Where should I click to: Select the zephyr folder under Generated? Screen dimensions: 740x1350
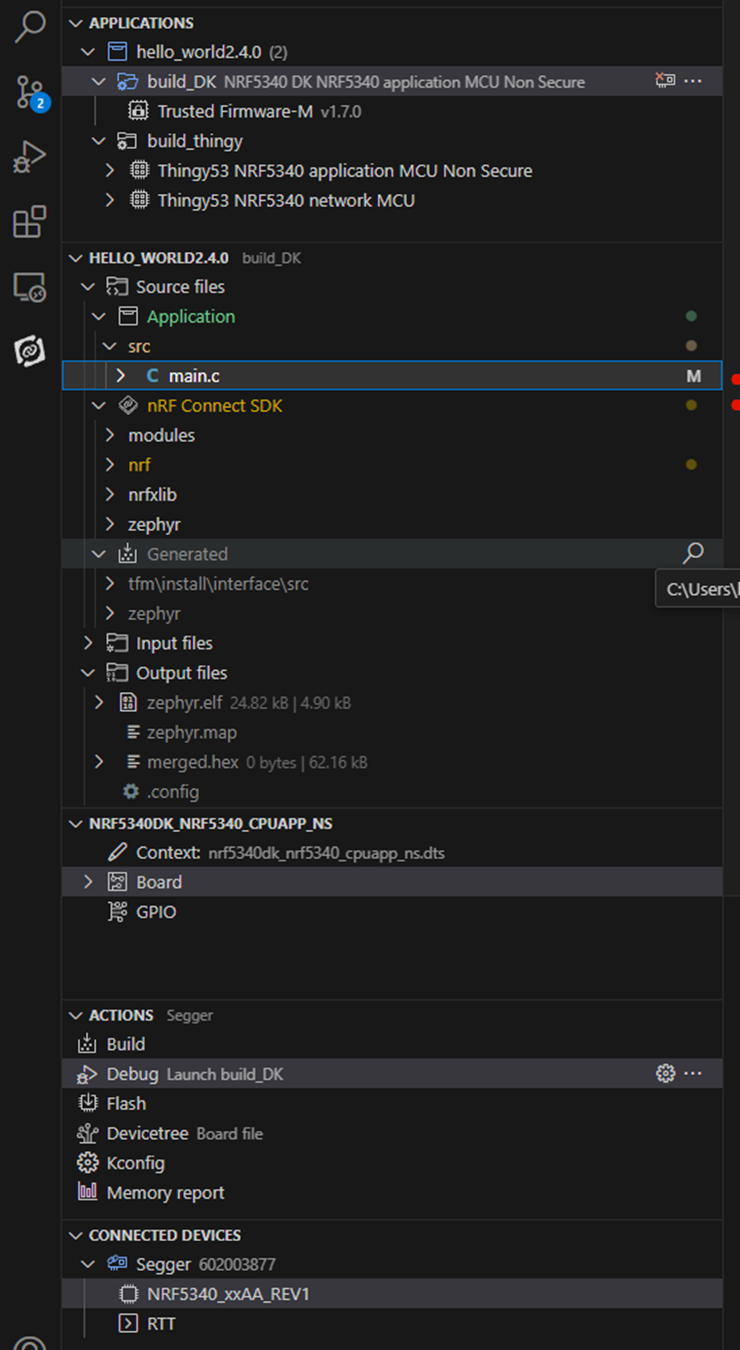point(392,614)
